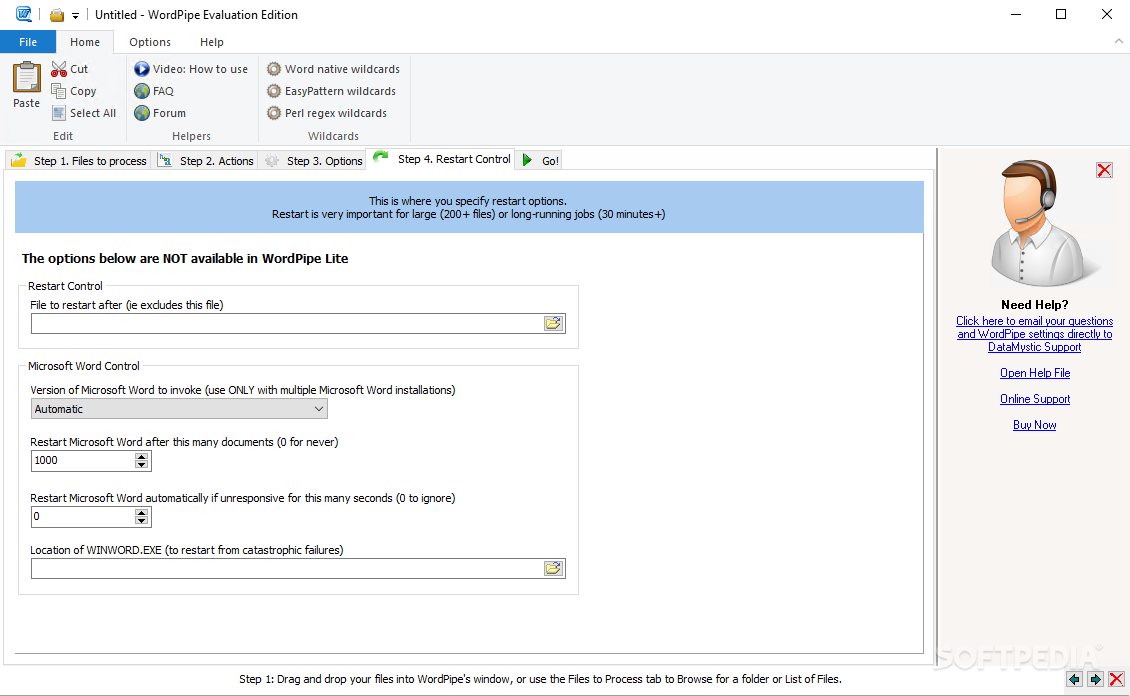Click the Paste clipboard icon
Image resolution: width=1130 pixels, height=696 pixels.
(x=27, y=77)
